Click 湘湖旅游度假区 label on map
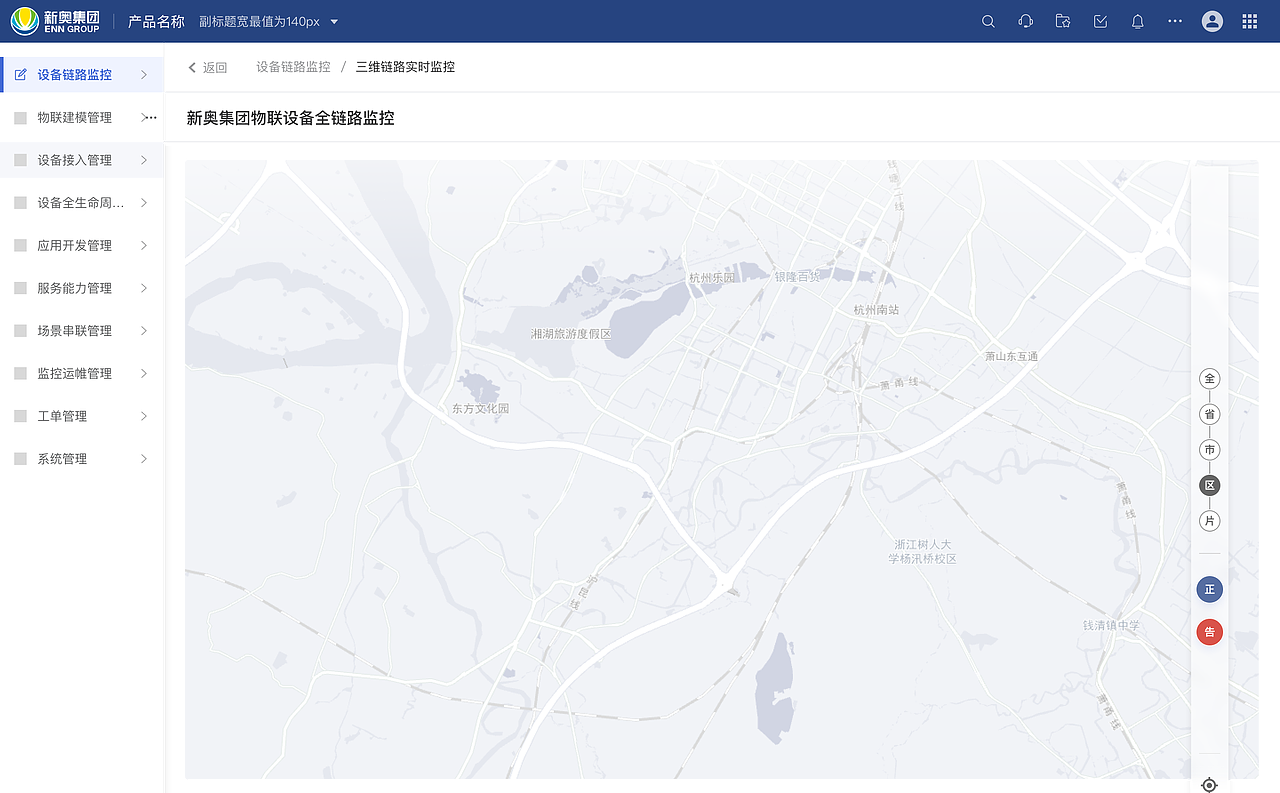The image size is (1280, 793). (x=570, y=333)
